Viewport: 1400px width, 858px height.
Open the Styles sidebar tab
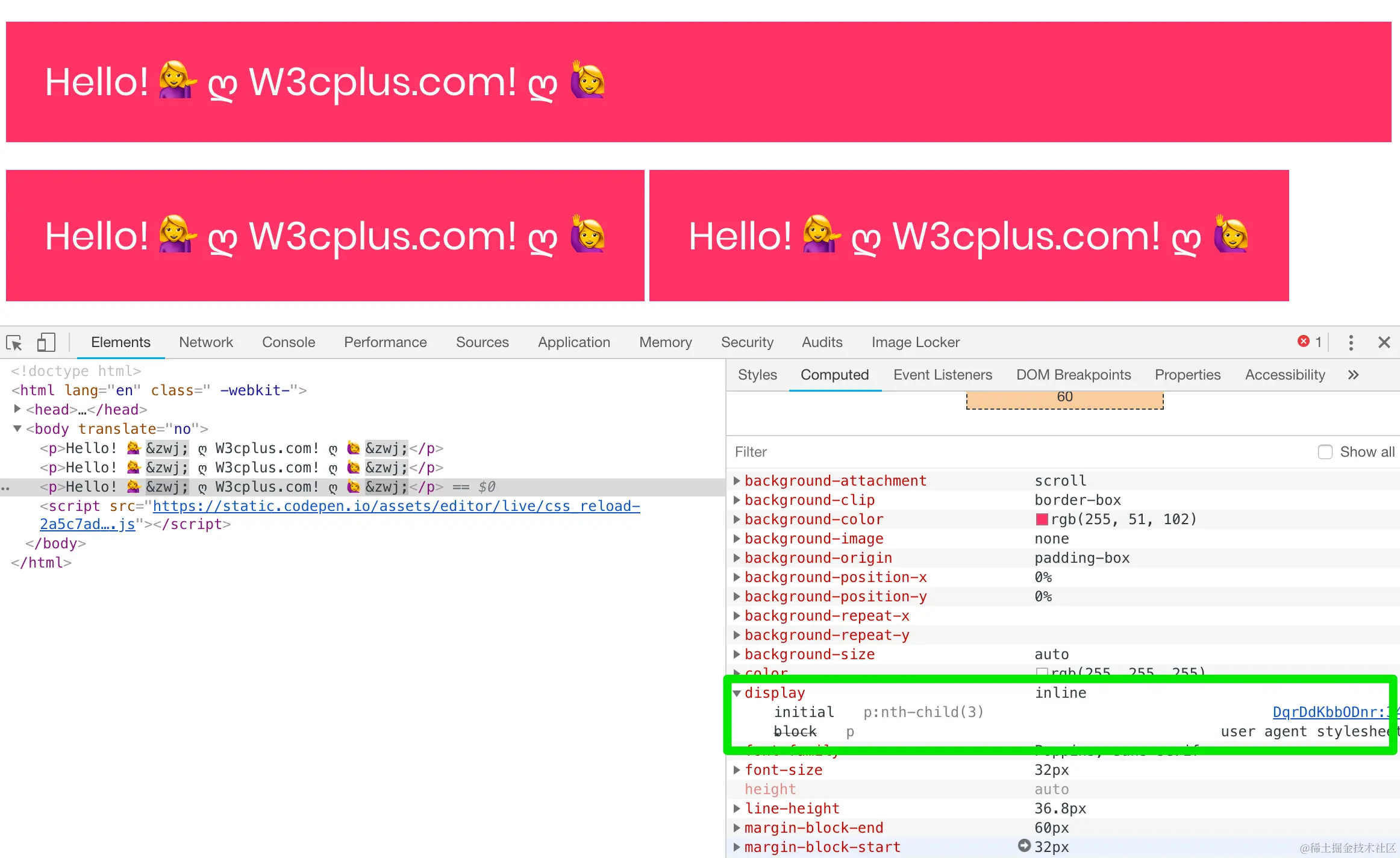(x=757, y=375)
